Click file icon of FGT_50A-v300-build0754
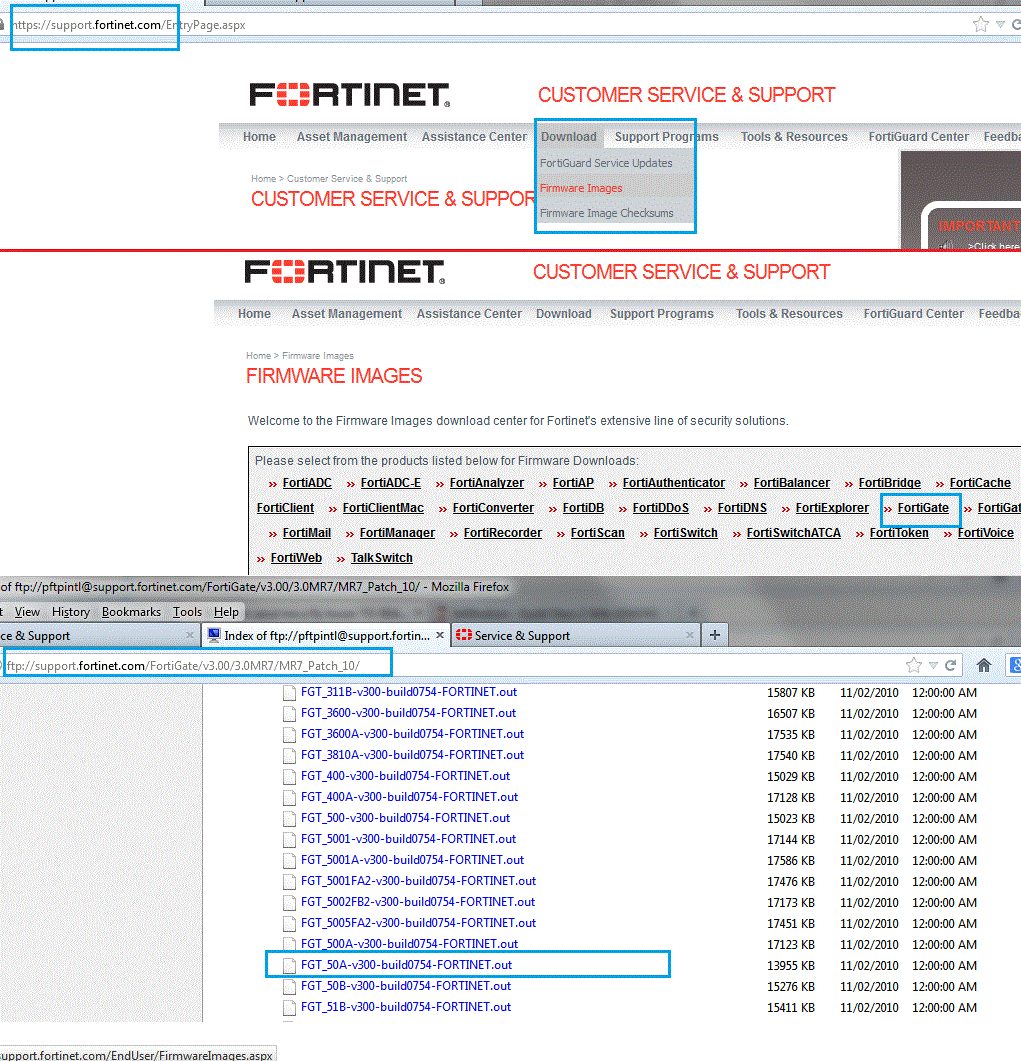This screenshot has width=1021, height=1061. [289, 966]
